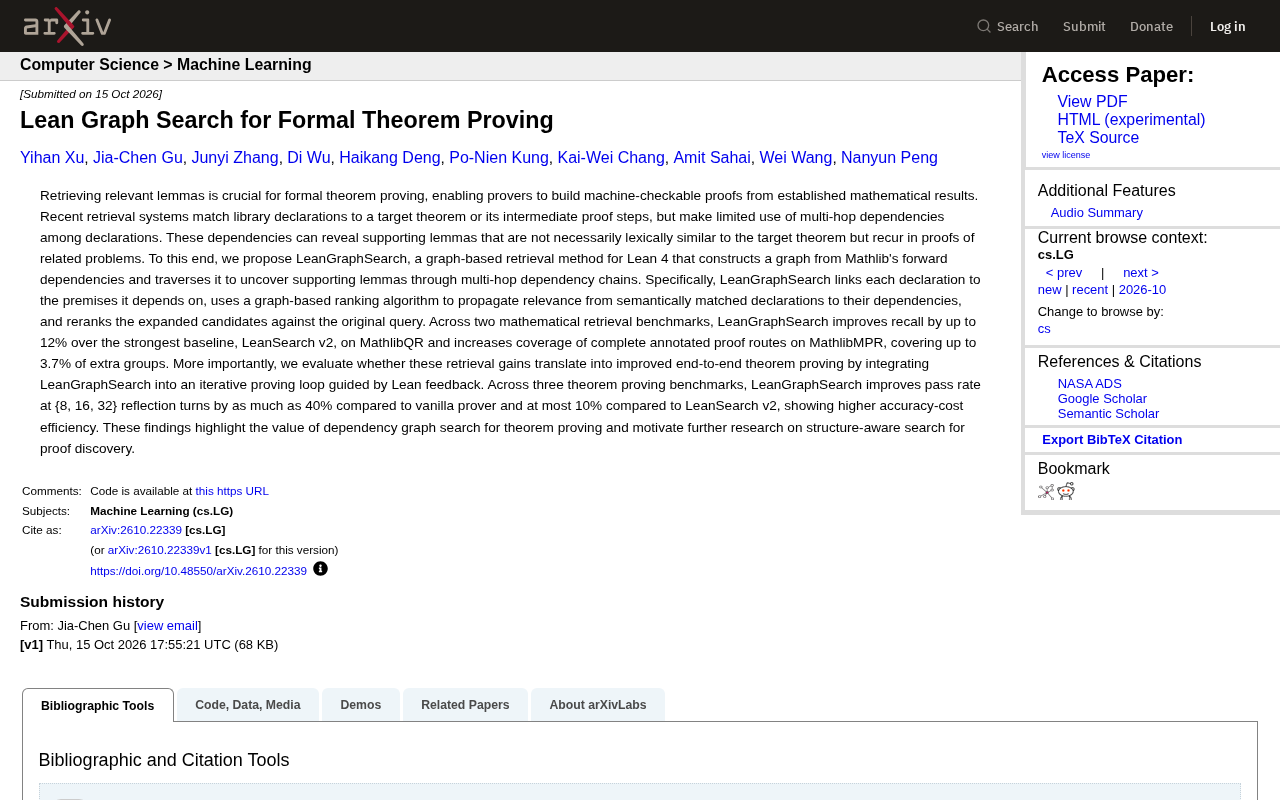The height and width of the screenshot is (800, 1280).
Task: Download the TeX Source
Action: [x=1098, y=138]
